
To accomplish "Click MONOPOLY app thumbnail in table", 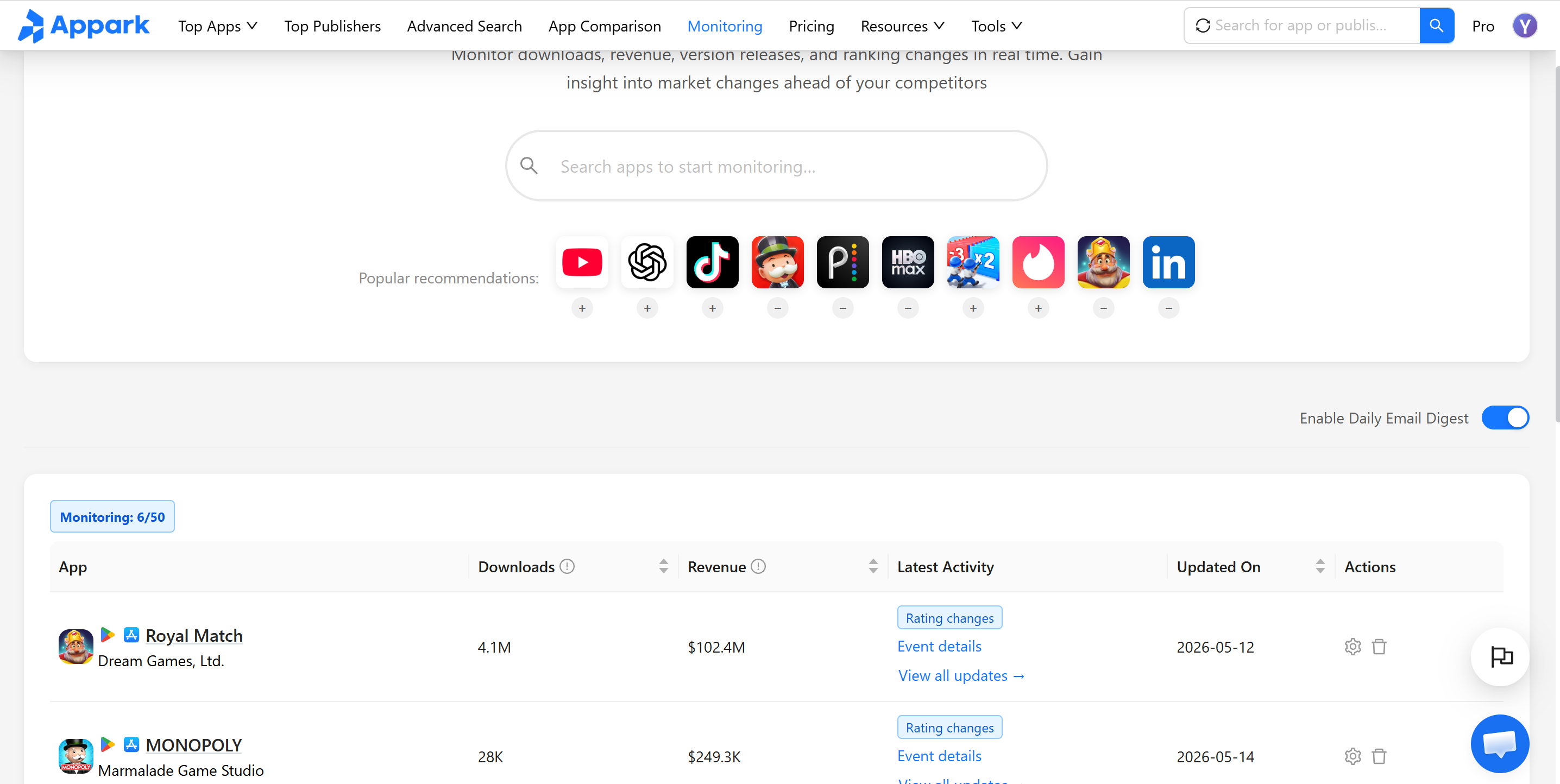I will click(76, 756).
